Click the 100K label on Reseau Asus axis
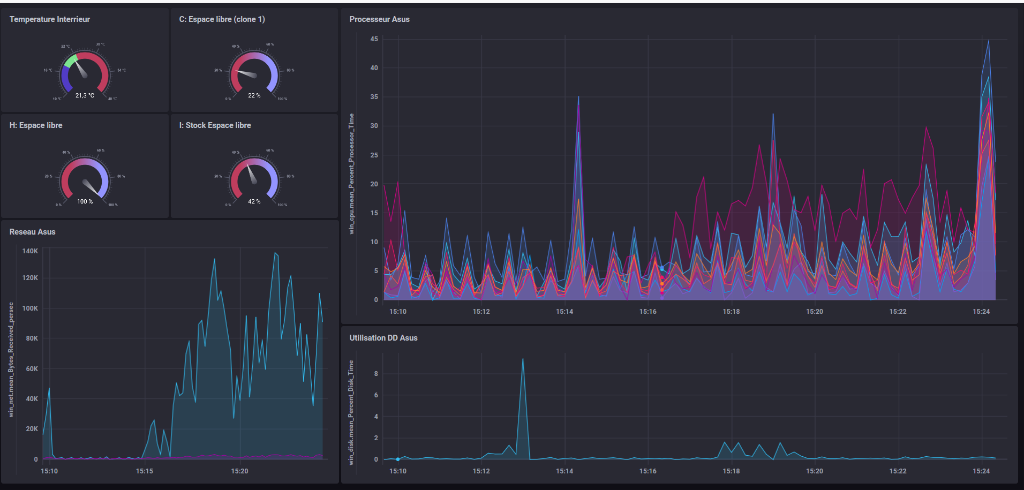This screenshot has width=1024, height=490. pos(30,308)
